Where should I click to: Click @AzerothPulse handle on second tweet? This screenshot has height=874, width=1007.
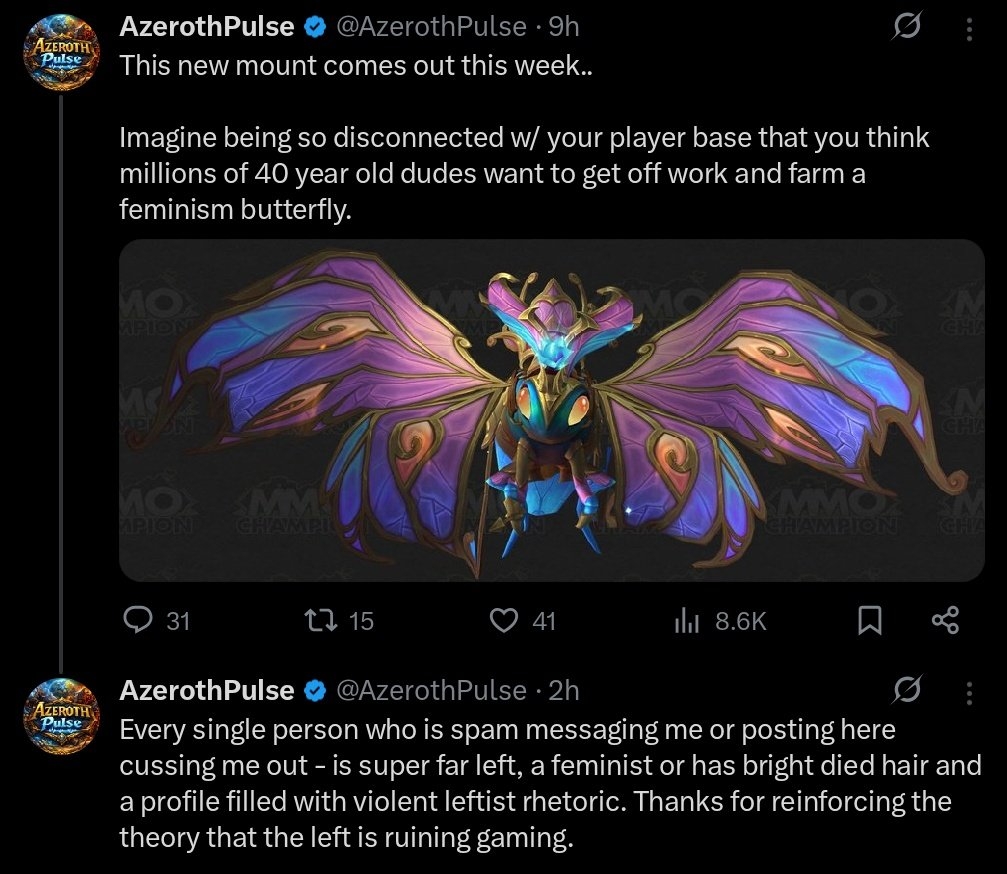pyautogui.click(x=430, y=690)
